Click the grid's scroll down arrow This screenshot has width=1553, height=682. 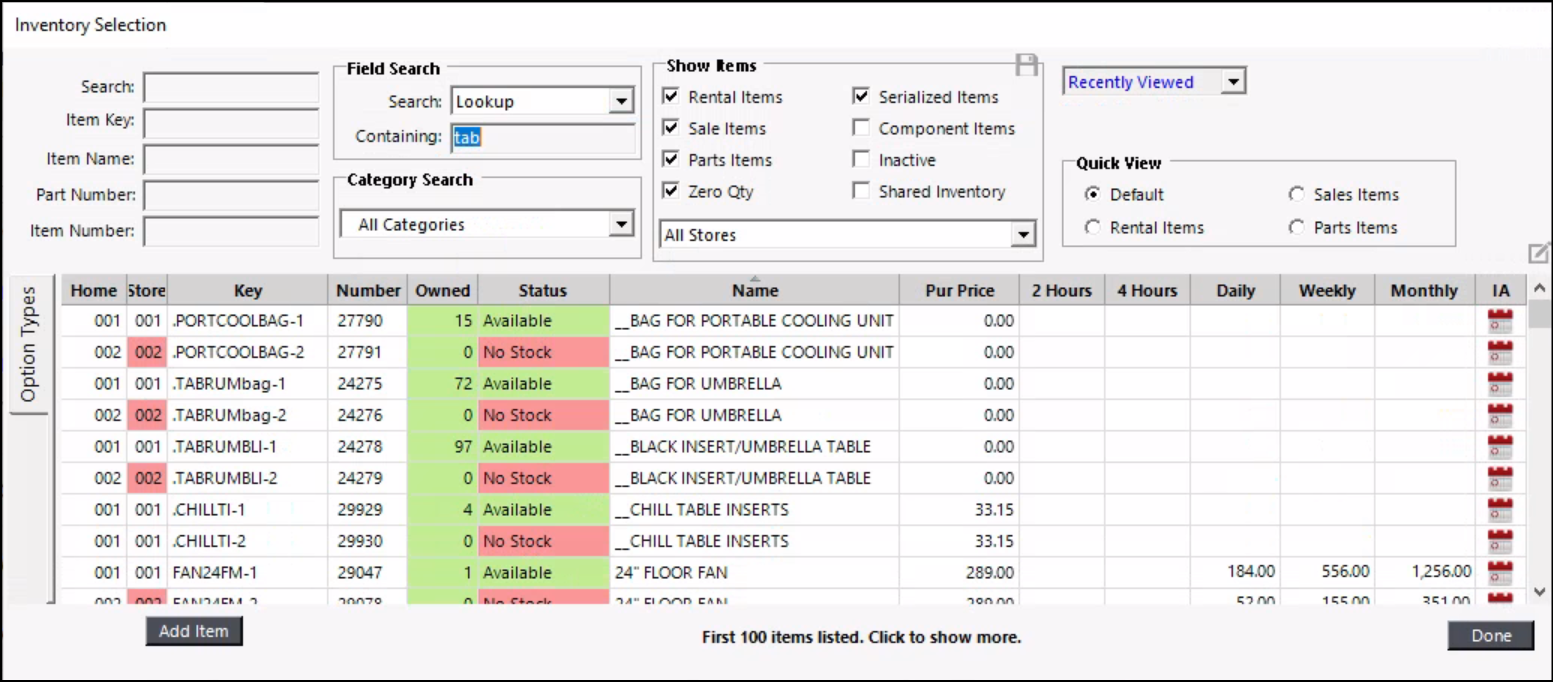point(1541,593)
